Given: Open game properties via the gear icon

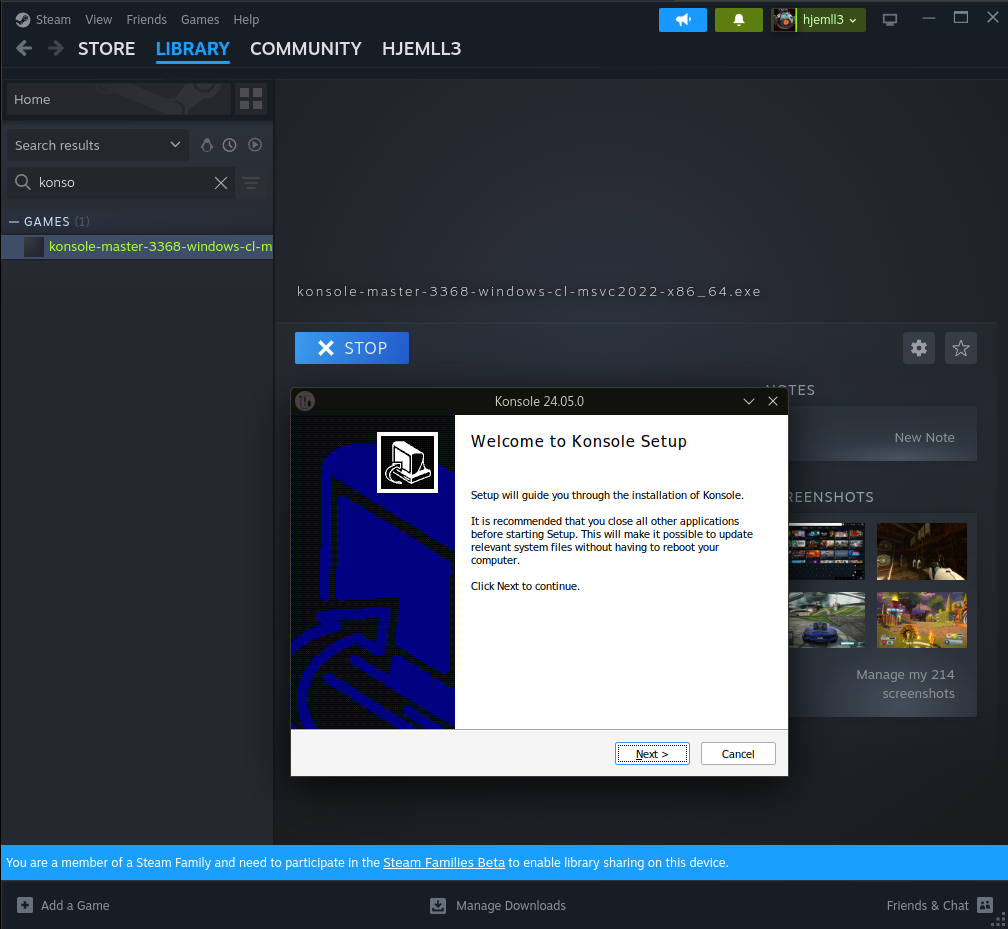Looking at the screenshot, I should coord(918,348).
